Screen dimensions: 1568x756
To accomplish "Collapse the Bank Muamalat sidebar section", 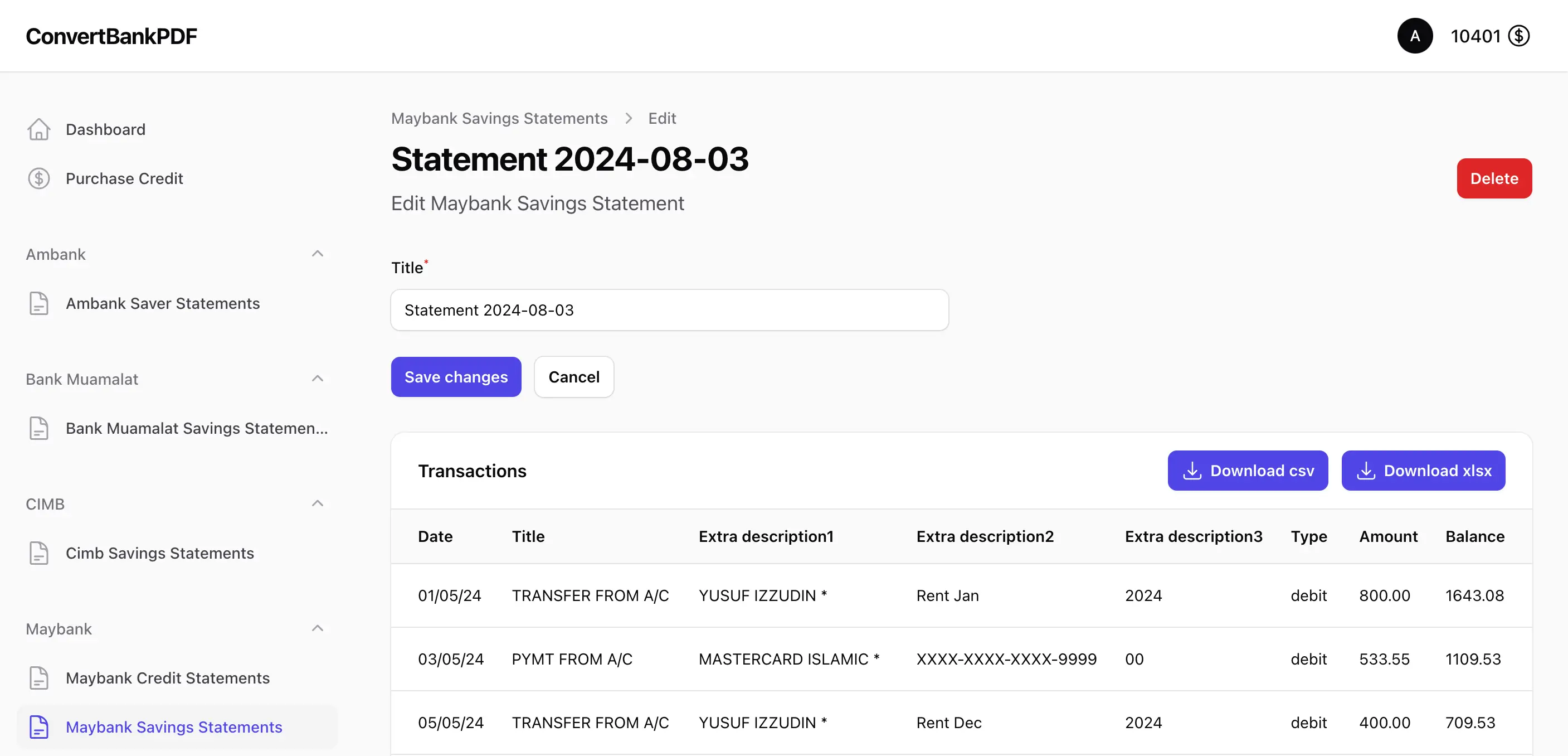I will [317, 379].
